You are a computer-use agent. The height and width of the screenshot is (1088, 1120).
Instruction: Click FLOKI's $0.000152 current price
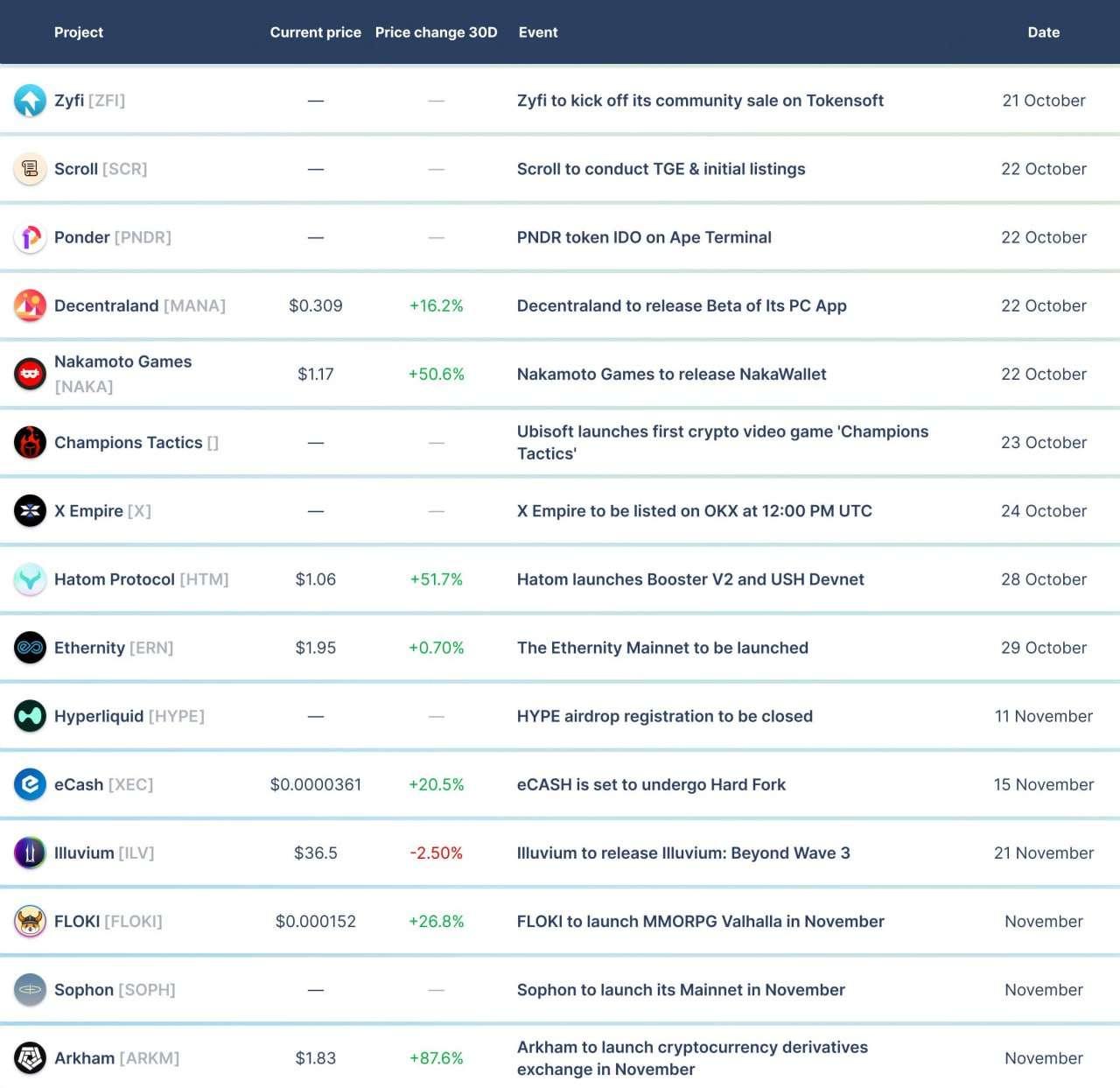pyautogui.click(x=316, y=922)
